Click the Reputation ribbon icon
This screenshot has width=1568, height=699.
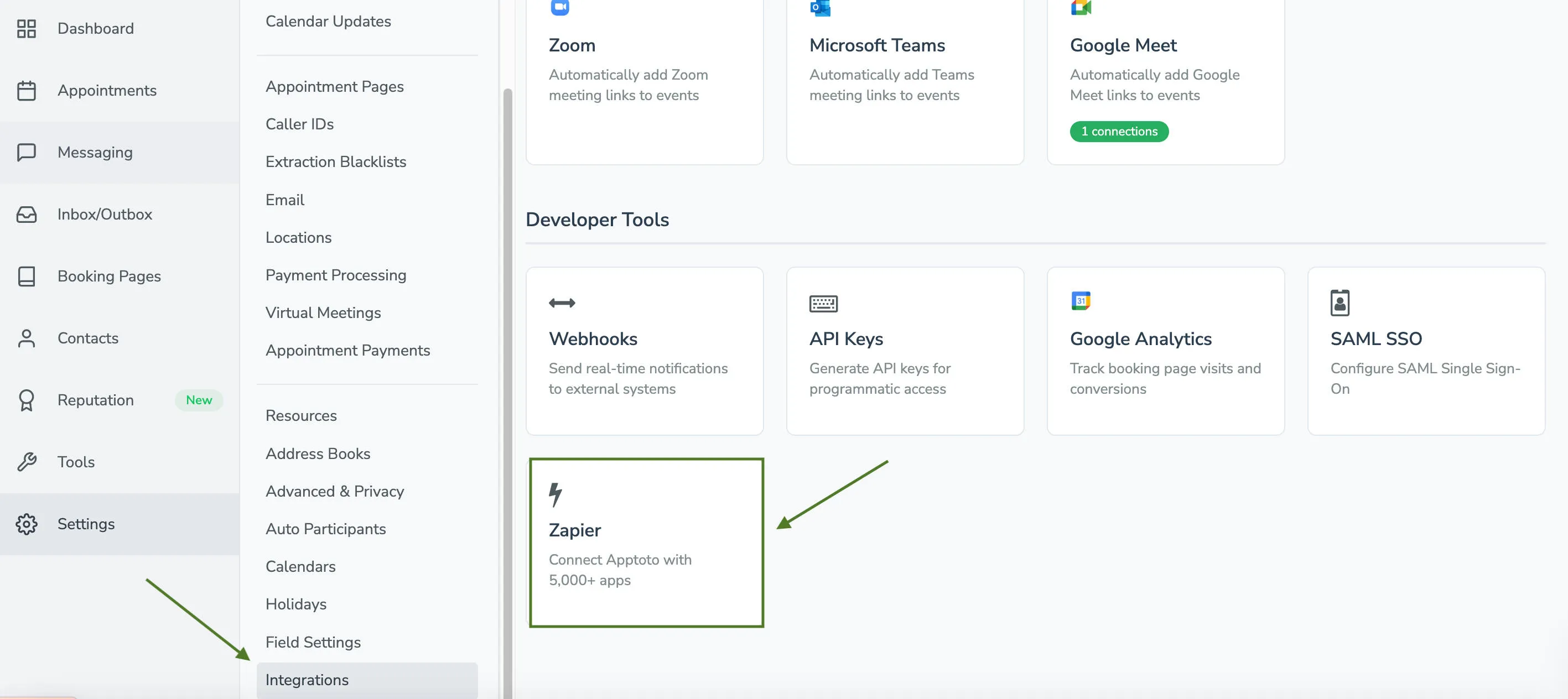27,400
